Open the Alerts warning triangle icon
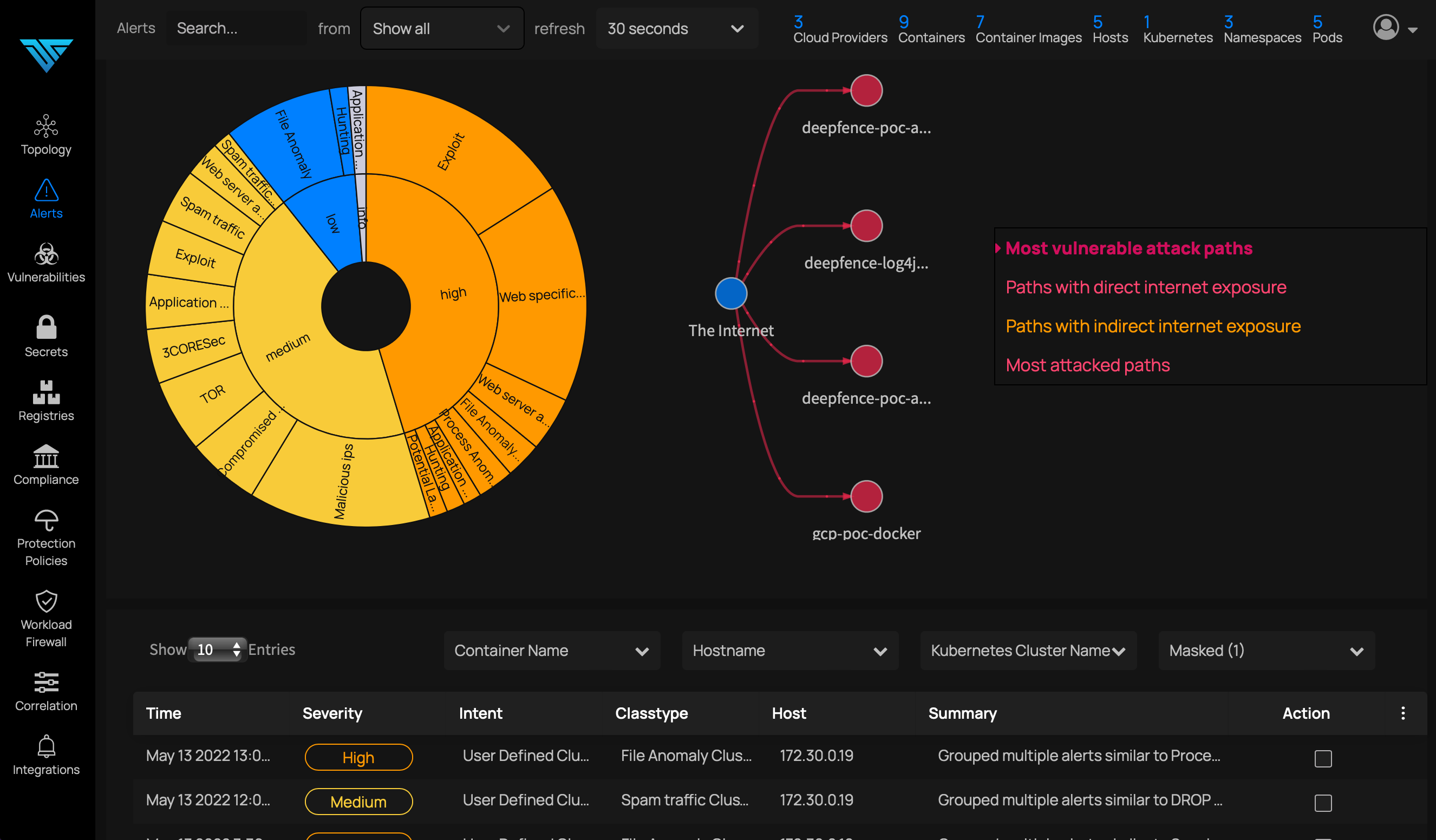The width and height of the screenshot is (1436, 840). [x=46, y=190]
